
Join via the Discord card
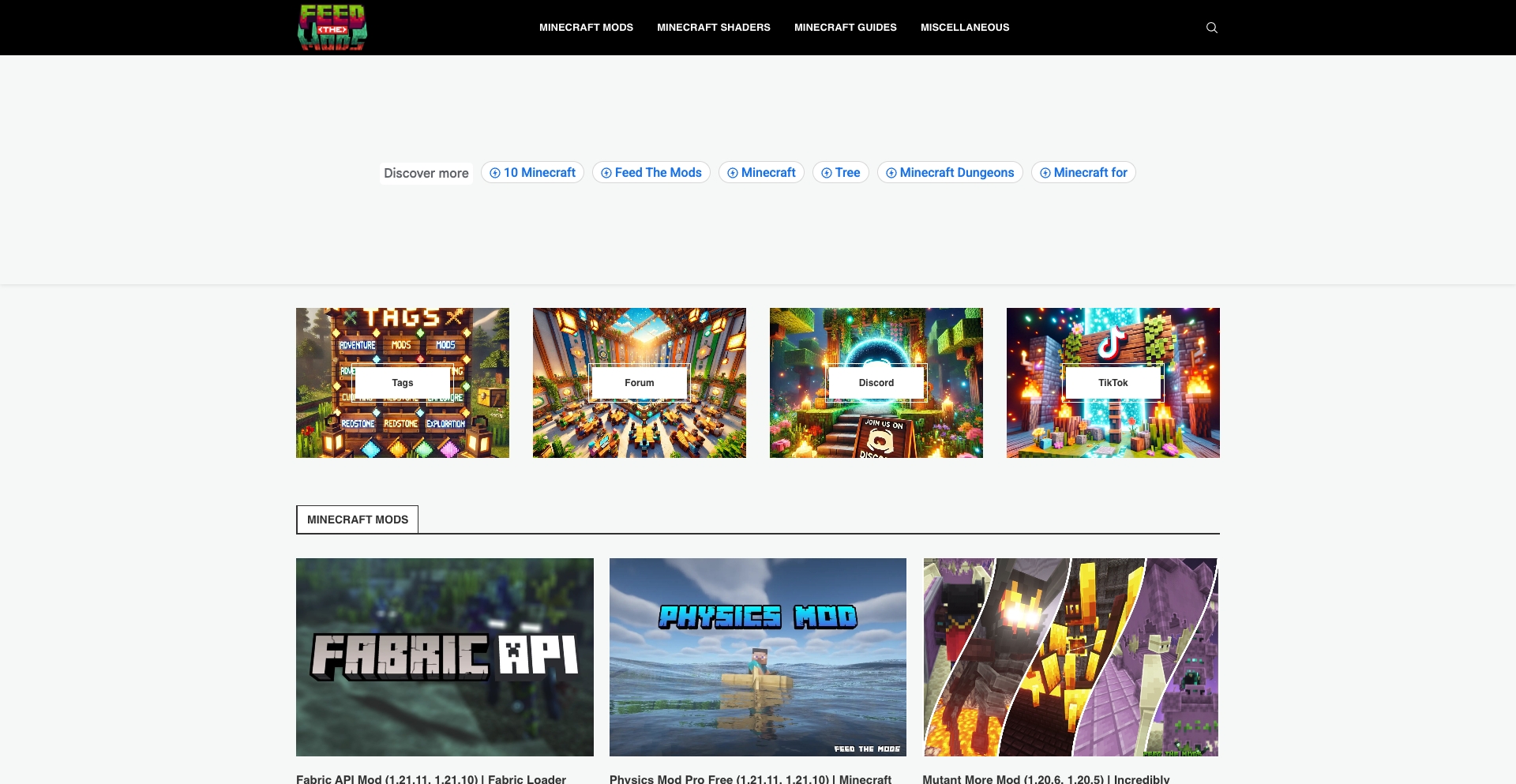point(876,382)
